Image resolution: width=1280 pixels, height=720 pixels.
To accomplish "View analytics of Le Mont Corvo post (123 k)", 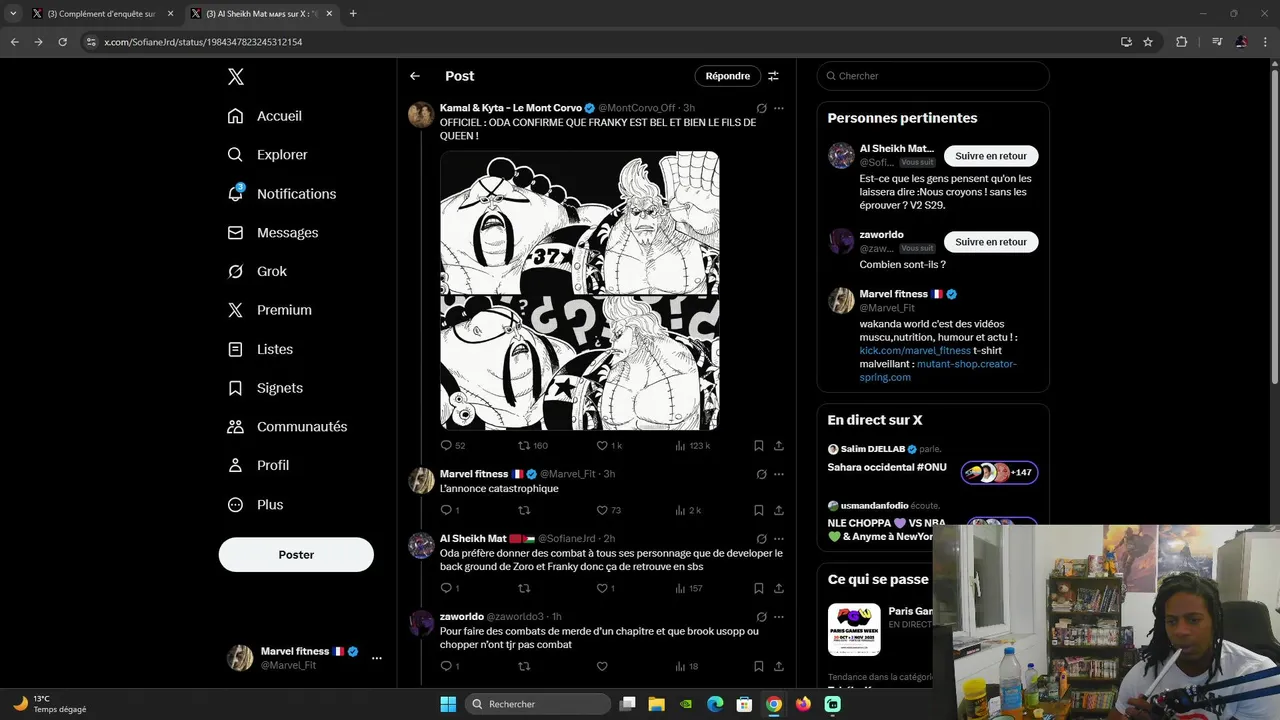I will point(692,446).
